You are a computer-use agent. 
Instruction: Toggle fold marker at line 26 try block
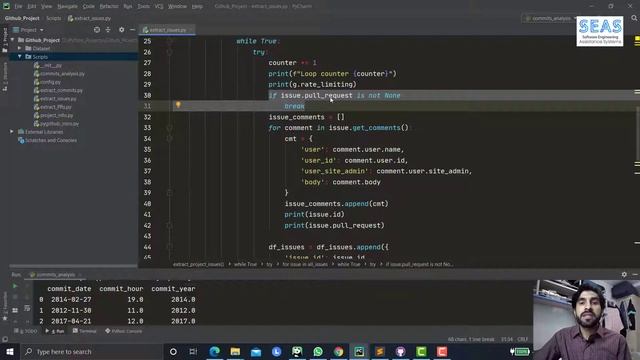(x=169, y=52)
